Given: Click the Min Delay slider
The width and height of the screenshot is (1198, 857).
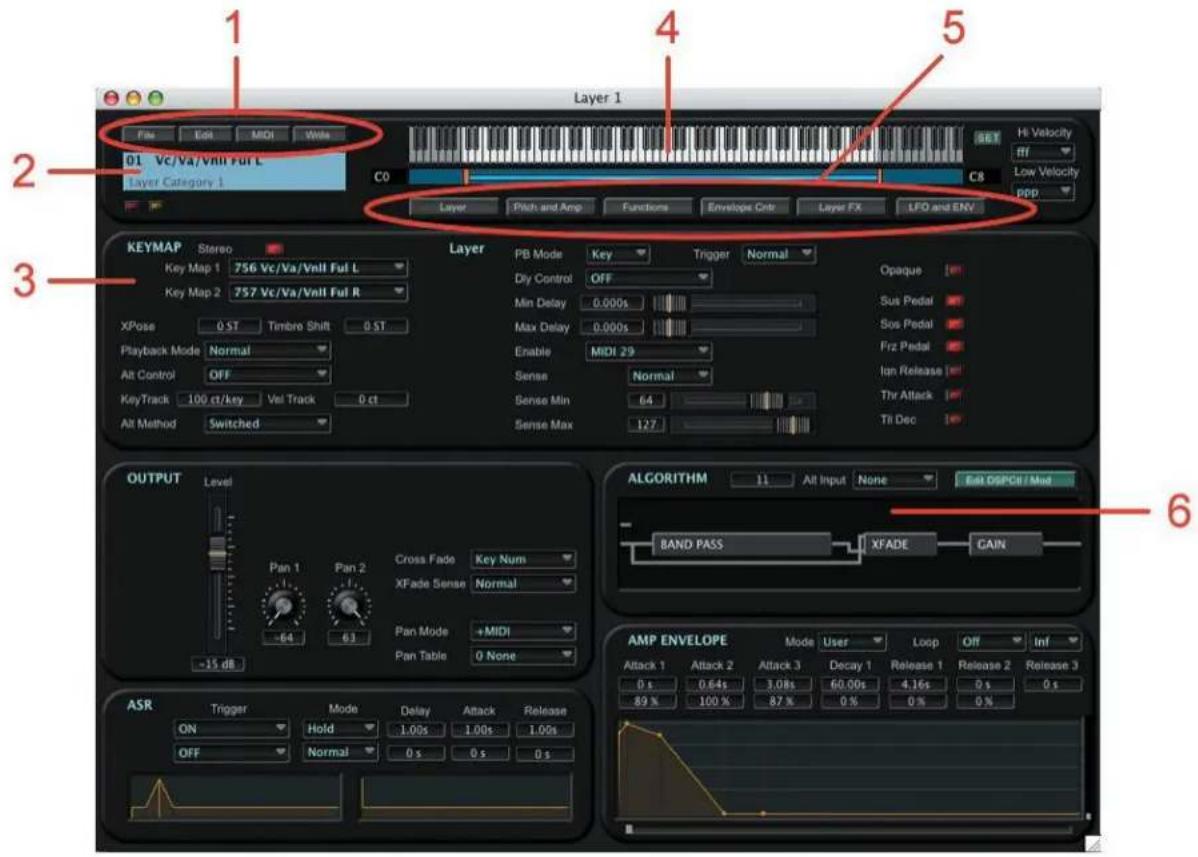Looking at the screenshot, I should point(733,303).
